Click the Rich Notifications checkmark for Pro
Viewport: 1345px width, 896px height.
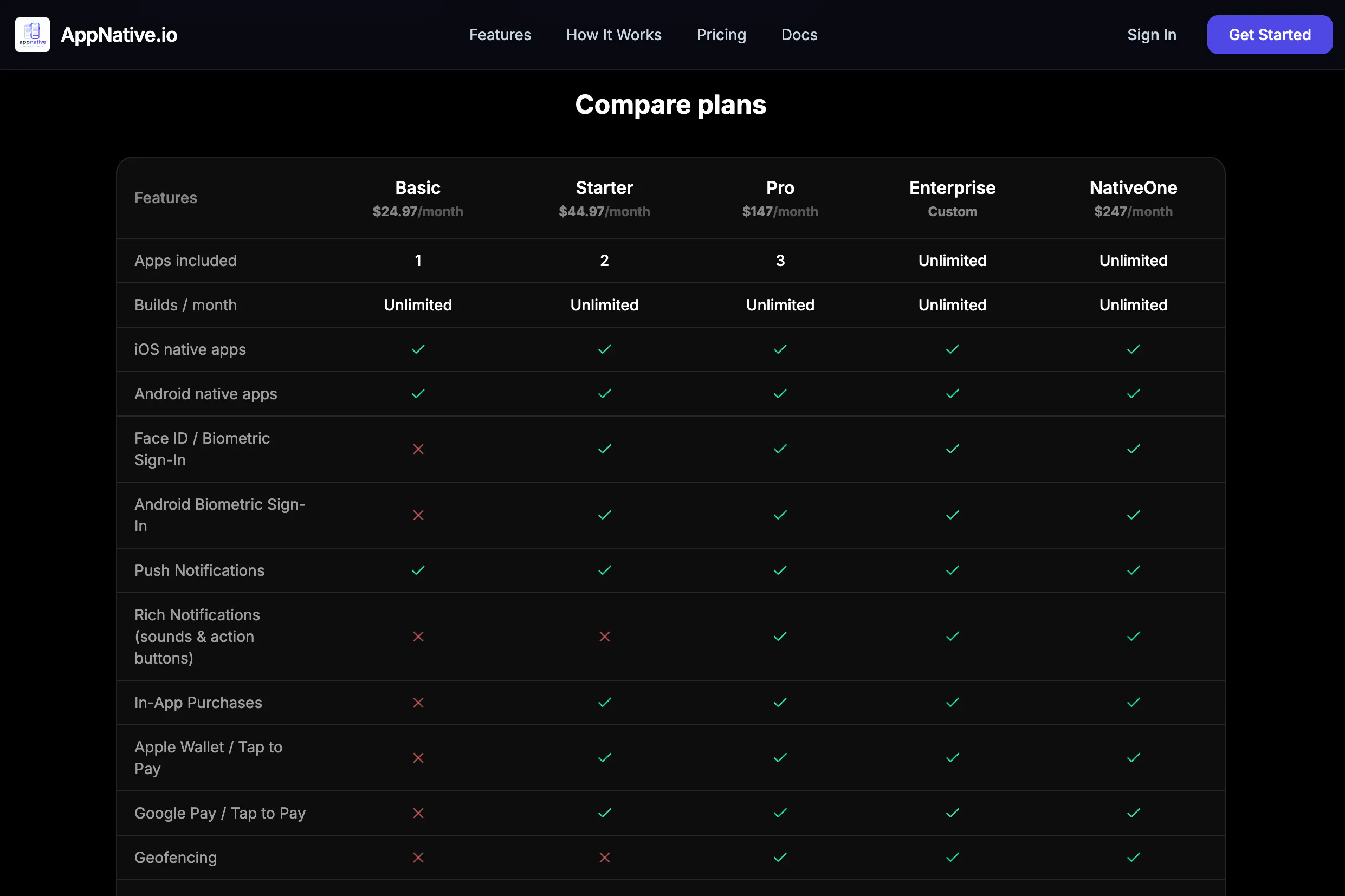[780, 637]
